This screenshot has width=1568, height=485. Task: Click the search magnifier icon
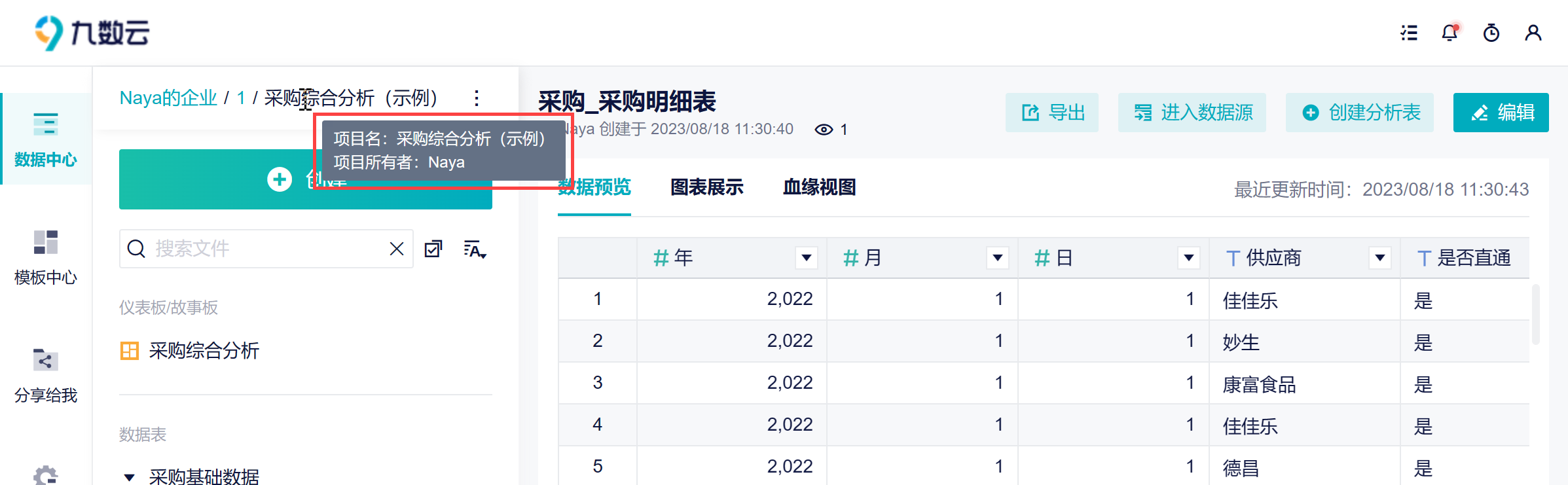pyautogui.click(x=136, y=249)
